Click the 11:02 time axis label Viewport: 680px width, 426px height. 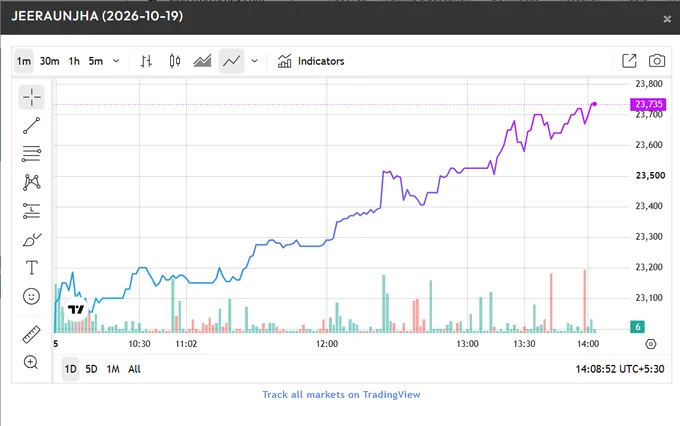tap(186, 344)
